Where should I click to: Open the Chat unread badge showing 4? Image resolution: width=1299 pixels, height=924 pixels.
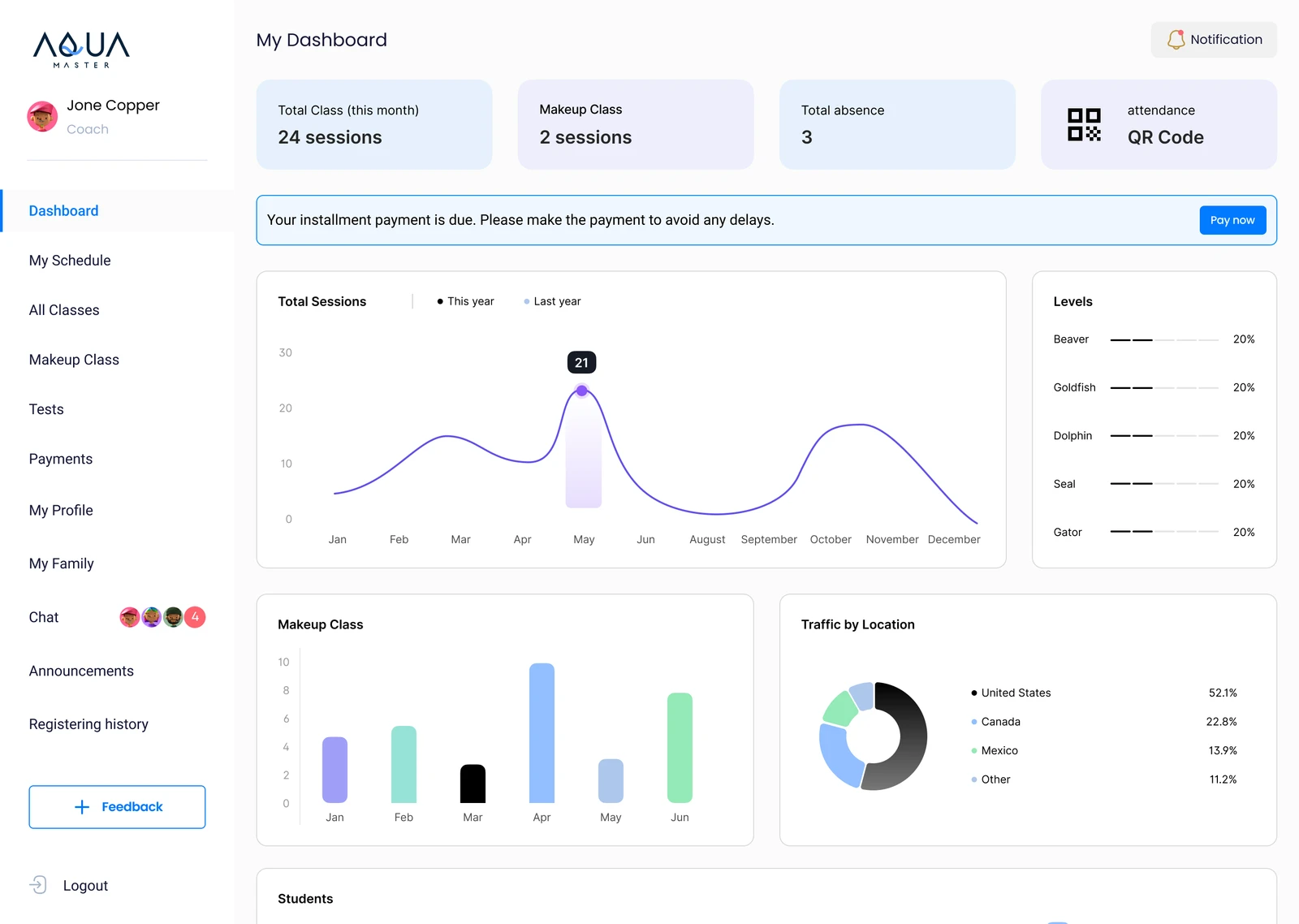(x=195, y=617)
